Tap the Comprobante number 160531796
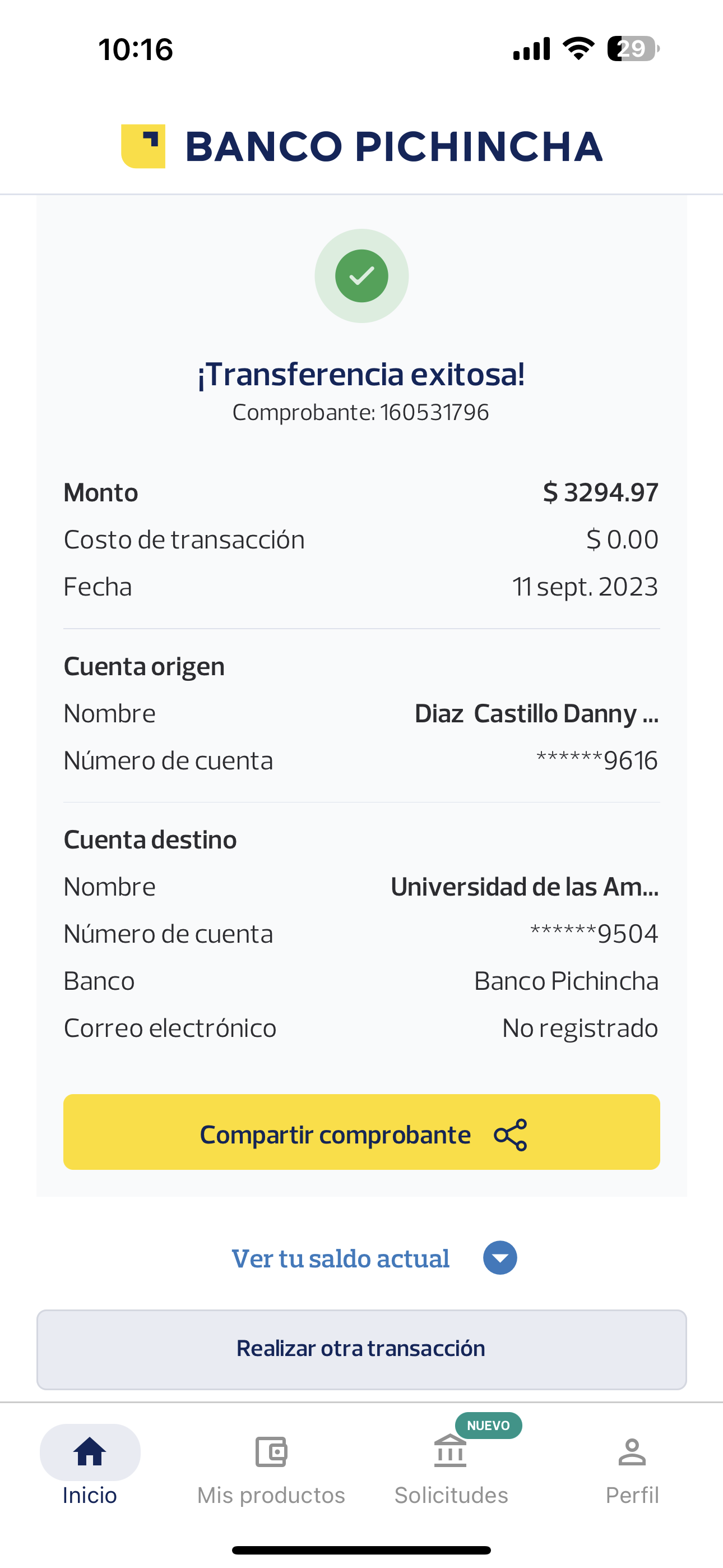Screen dimensions: 723x1568 [x=434, y=413]
